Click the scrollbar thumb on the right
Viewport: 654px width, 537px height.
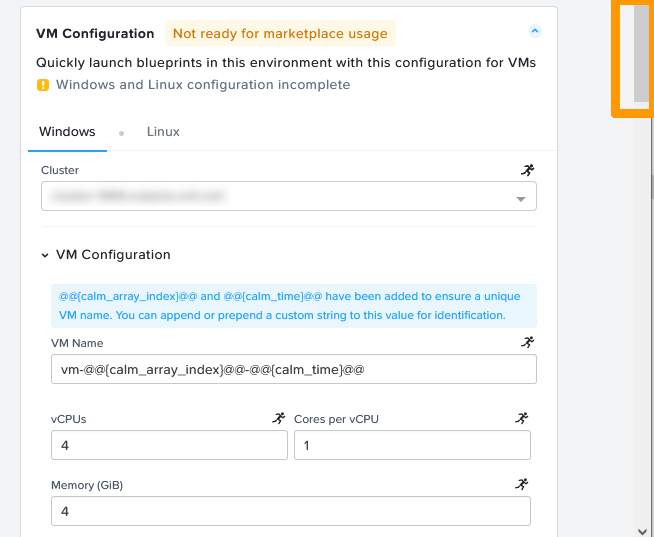[x=641, y=53]
